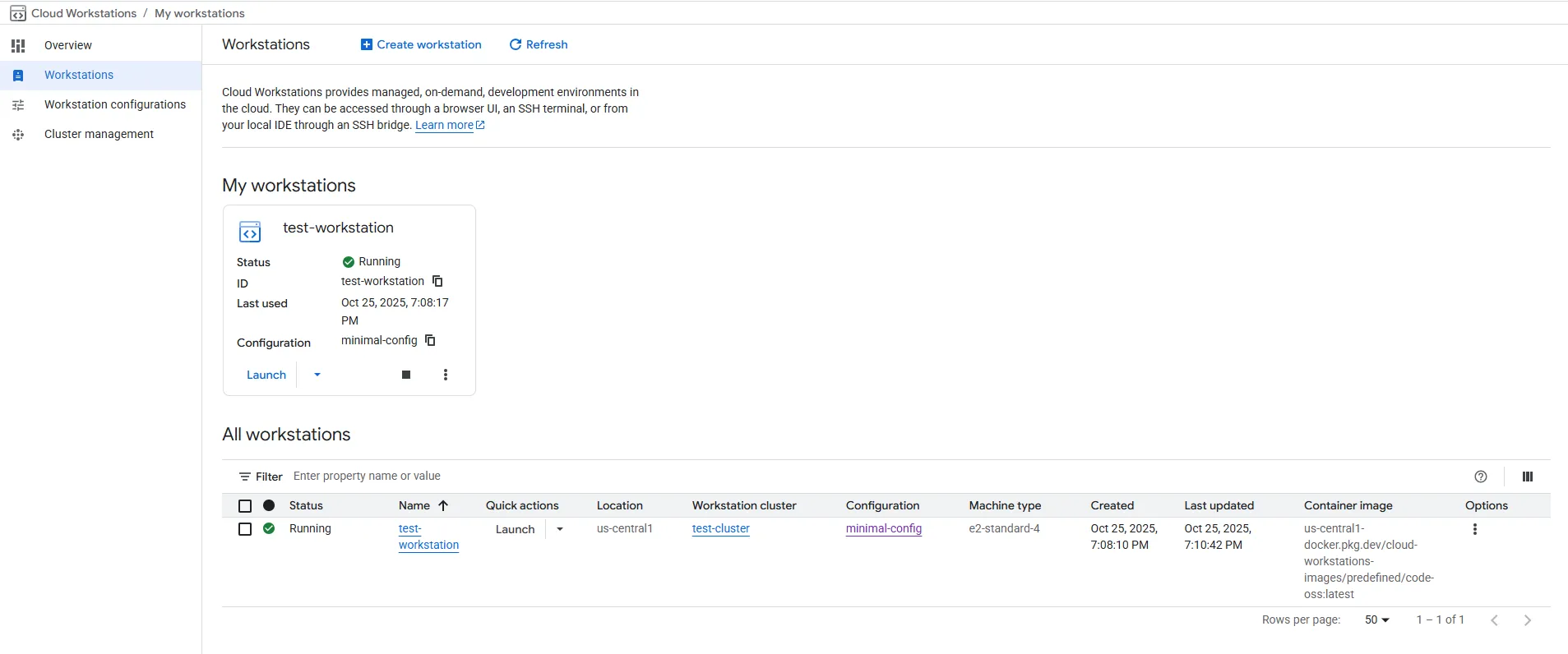Open more actions menu on workstation card
This screenshot has height=654, width=1568.
coord(446,375)
